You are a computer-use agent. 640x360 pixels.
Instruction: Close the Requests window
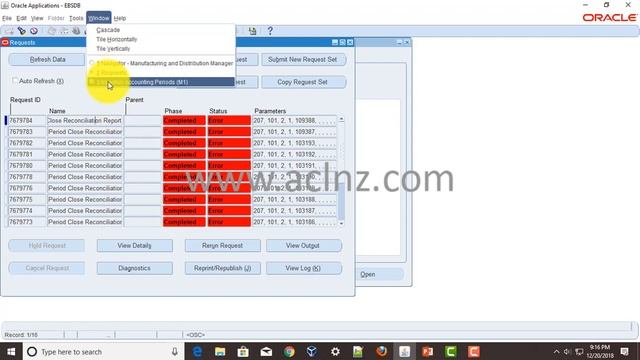click(350, 42)
